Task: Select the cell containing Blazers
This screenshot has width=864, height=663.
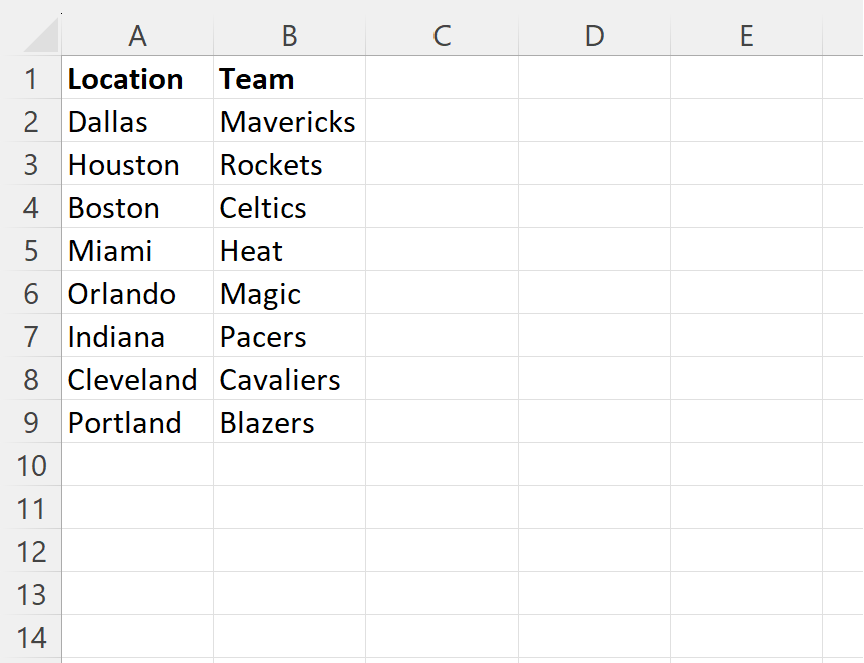Action: [290, 422]
